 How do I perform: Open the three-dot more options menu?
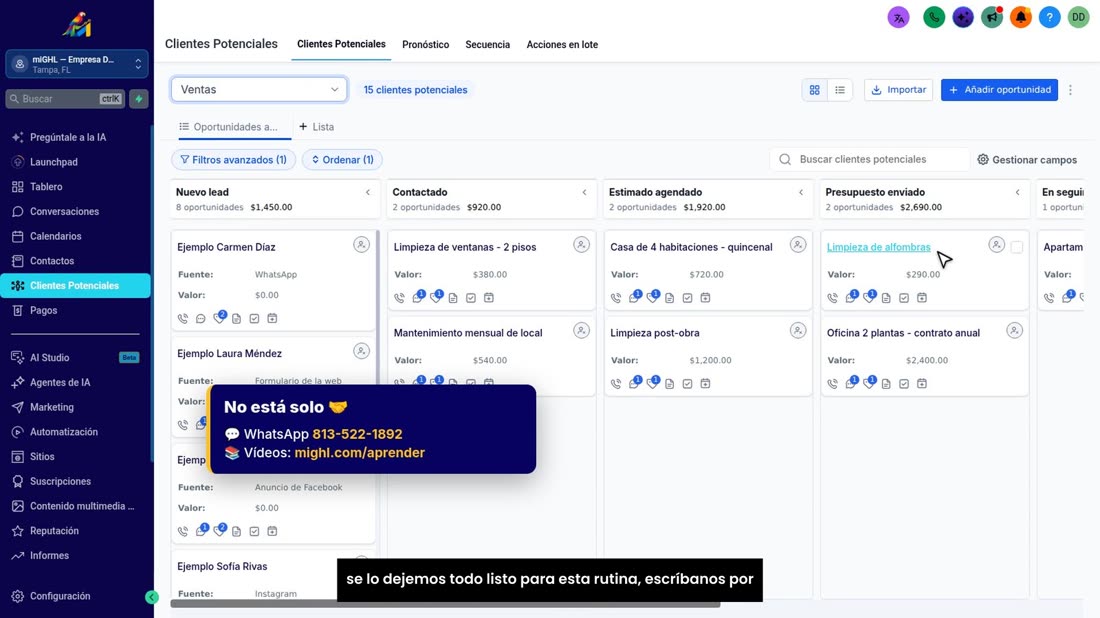coord(1071,90)
